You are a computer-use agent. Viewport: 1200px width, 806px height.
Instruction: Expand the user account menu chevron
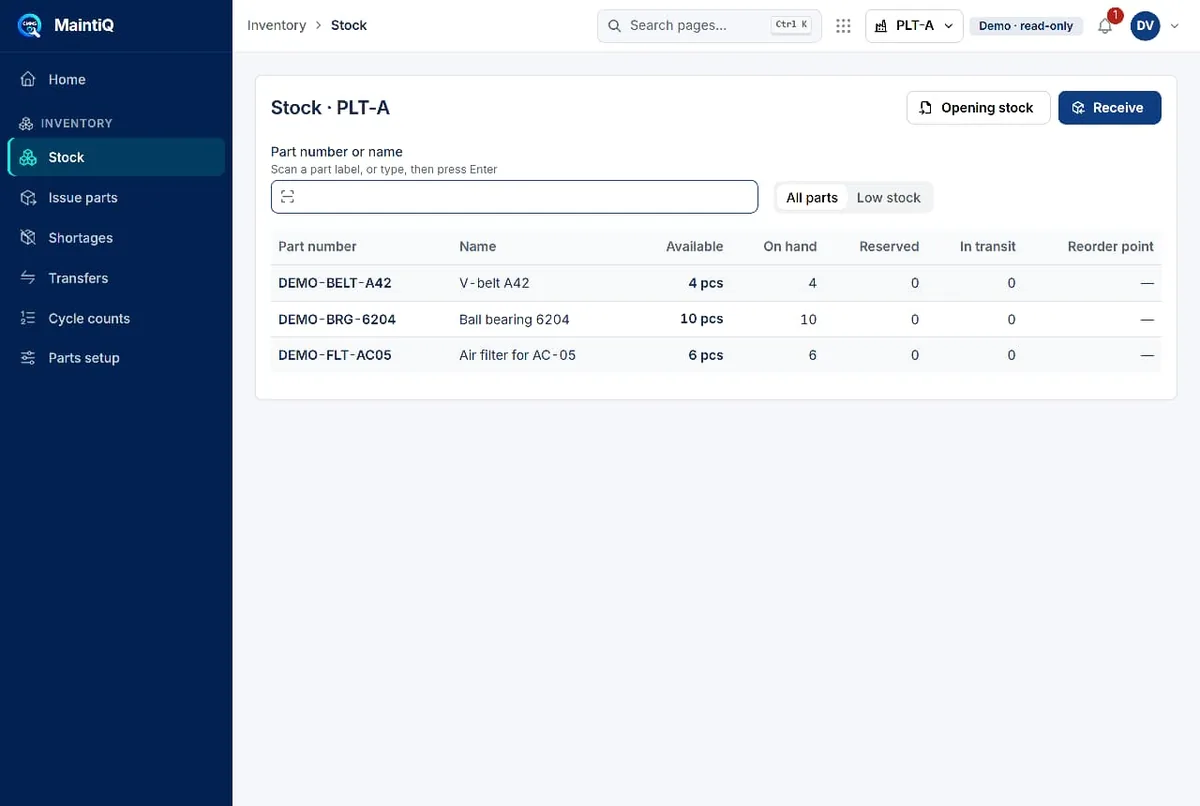1174,26
